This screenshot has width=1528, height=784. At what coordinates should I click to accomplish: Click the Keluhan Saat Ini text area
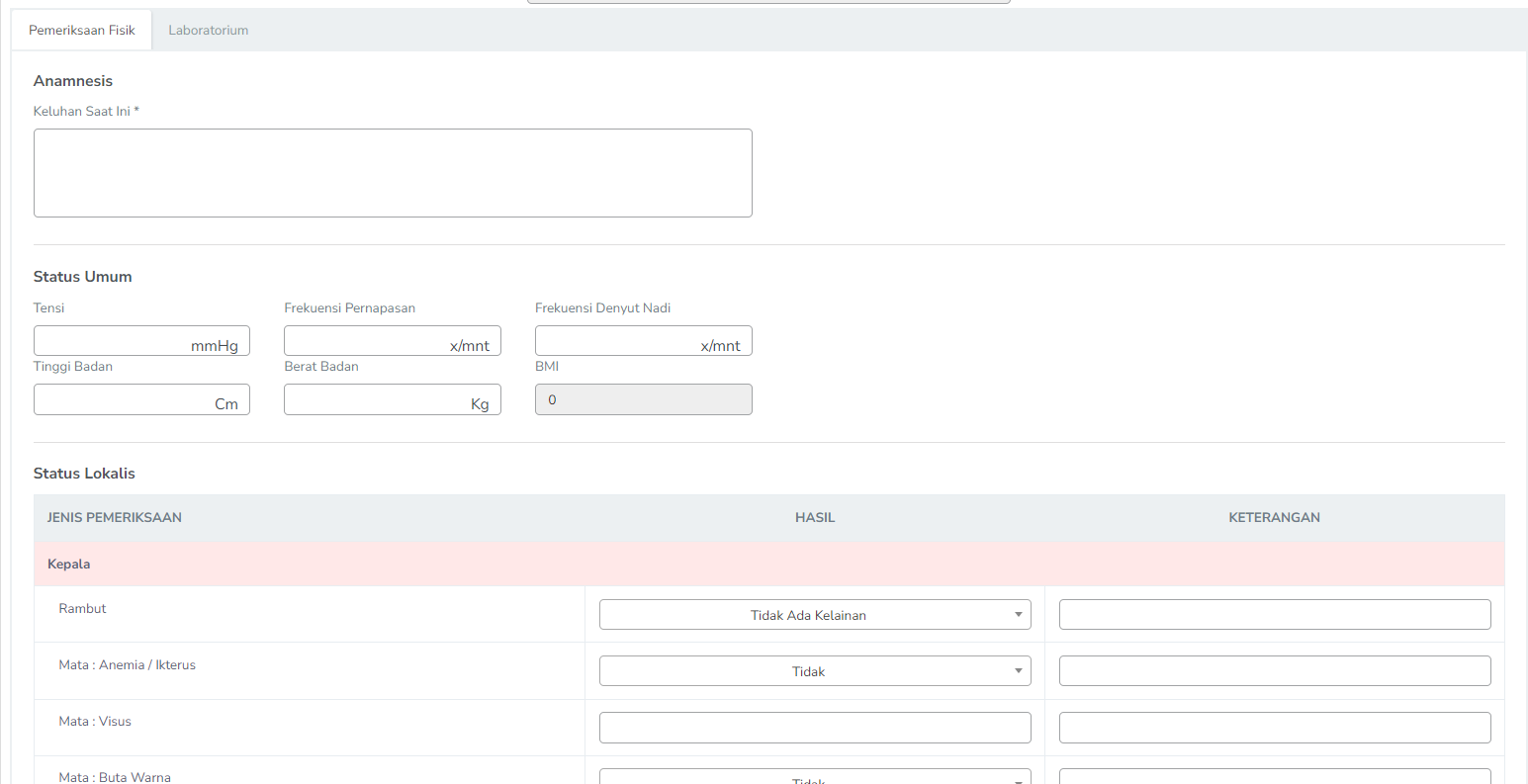click(x=393, y=173)
